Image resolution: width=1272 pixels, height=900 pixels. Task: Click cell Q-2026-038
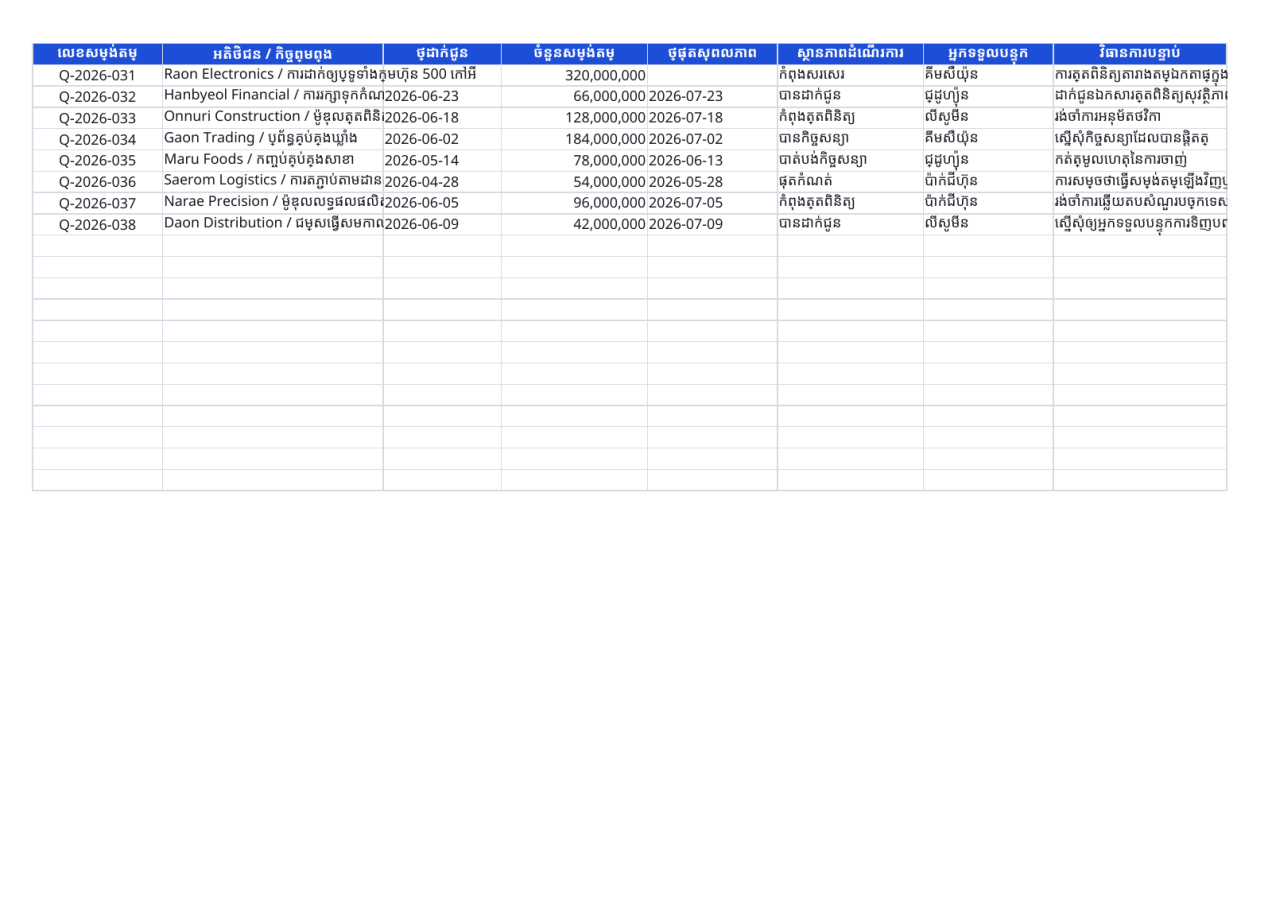pos(97,224)
